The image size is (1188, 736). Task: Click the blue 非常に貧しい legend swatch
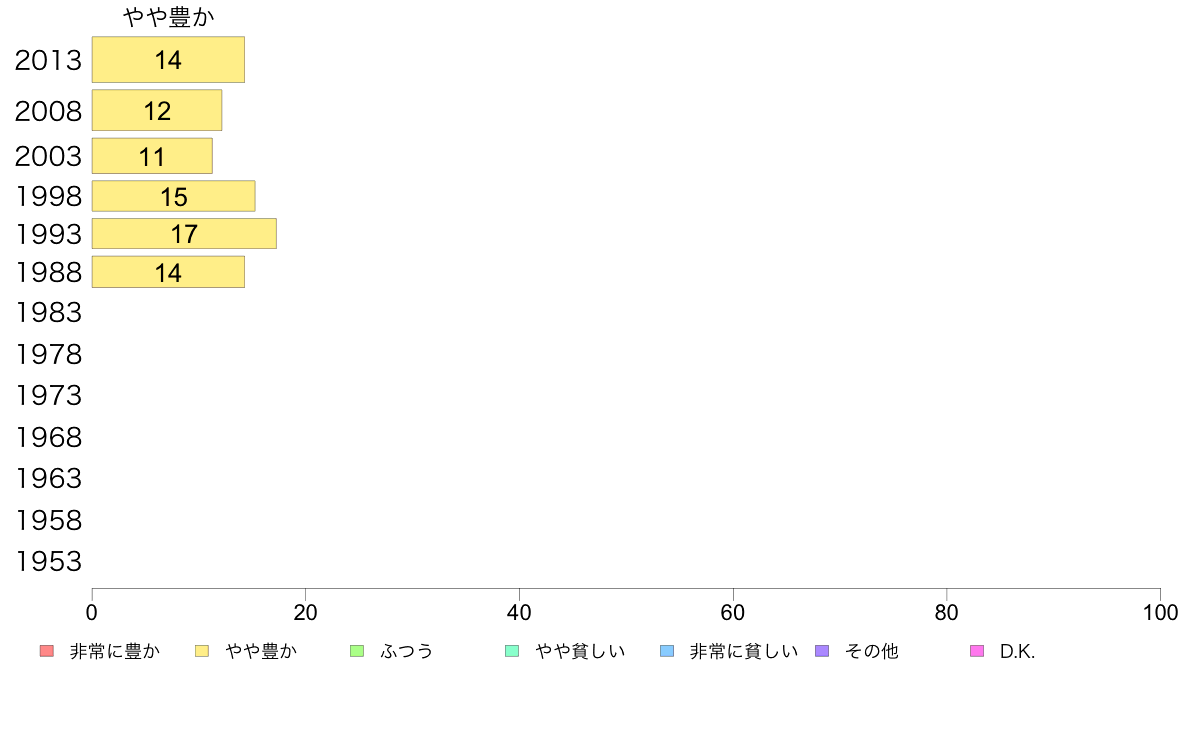[667, 651]
